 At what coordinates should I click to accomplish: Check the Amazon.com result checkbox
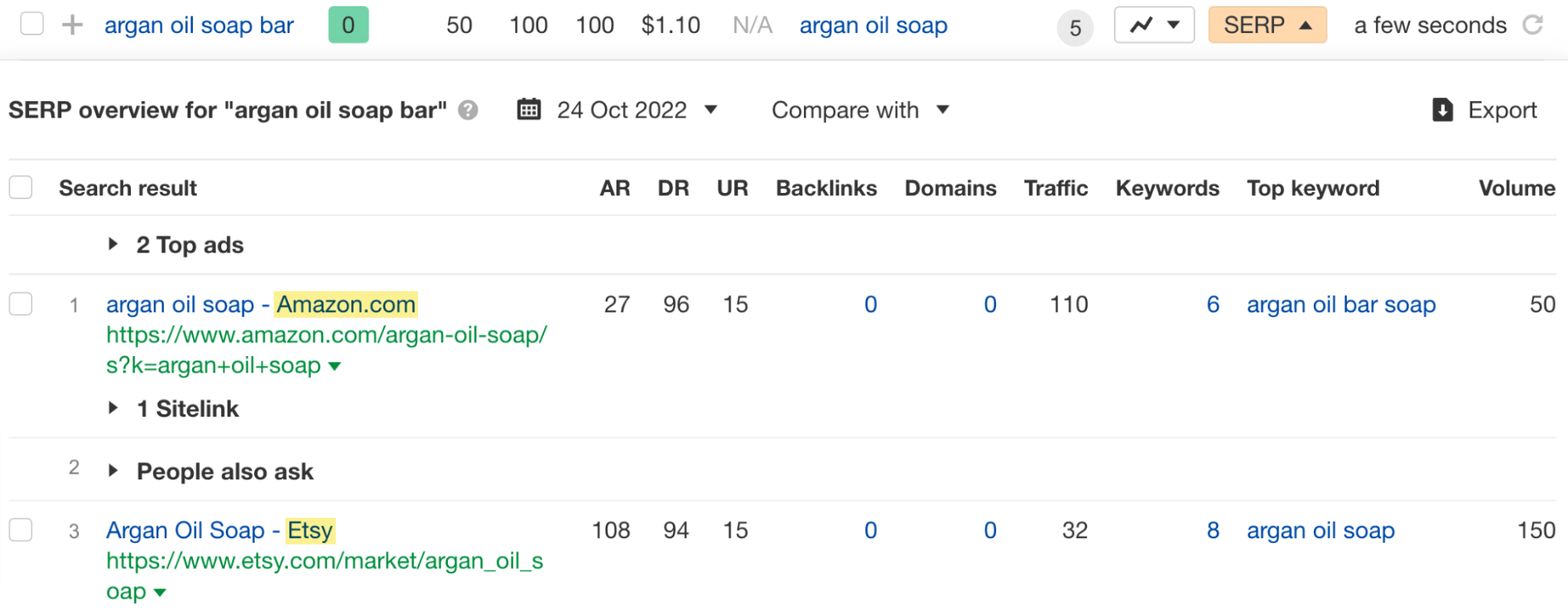pyautogui.click(x=20, y=304)
